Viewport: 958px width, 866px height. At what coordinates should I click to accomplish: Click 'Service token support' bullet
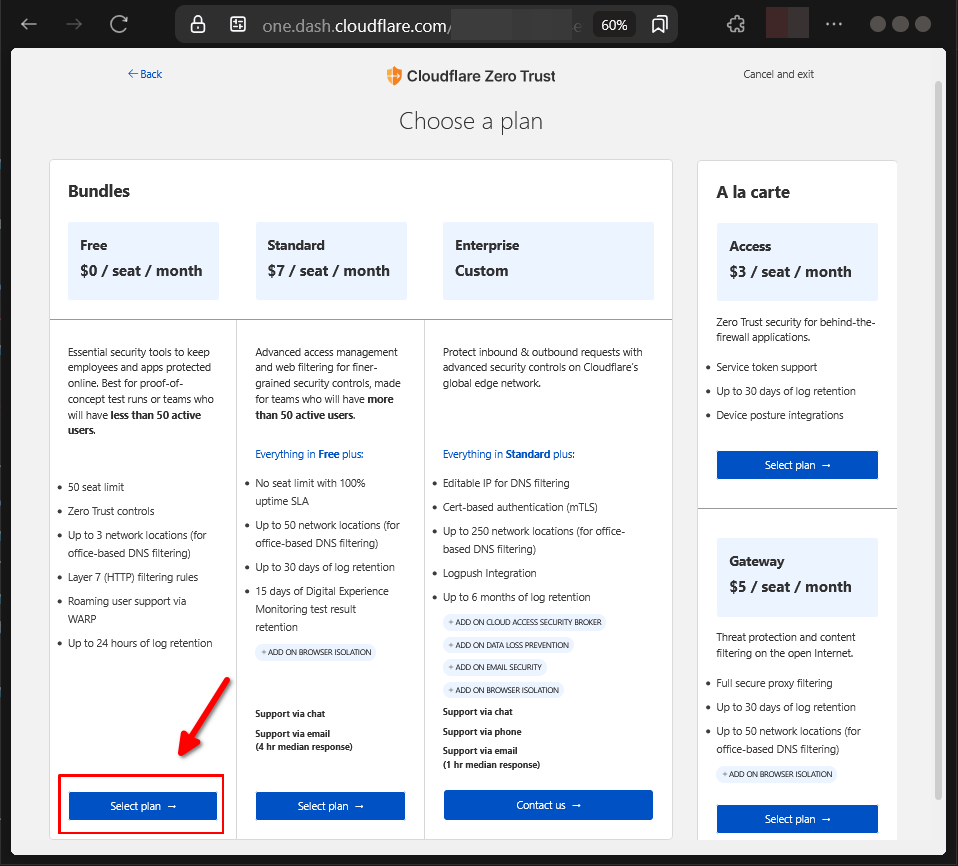[766, 367]
